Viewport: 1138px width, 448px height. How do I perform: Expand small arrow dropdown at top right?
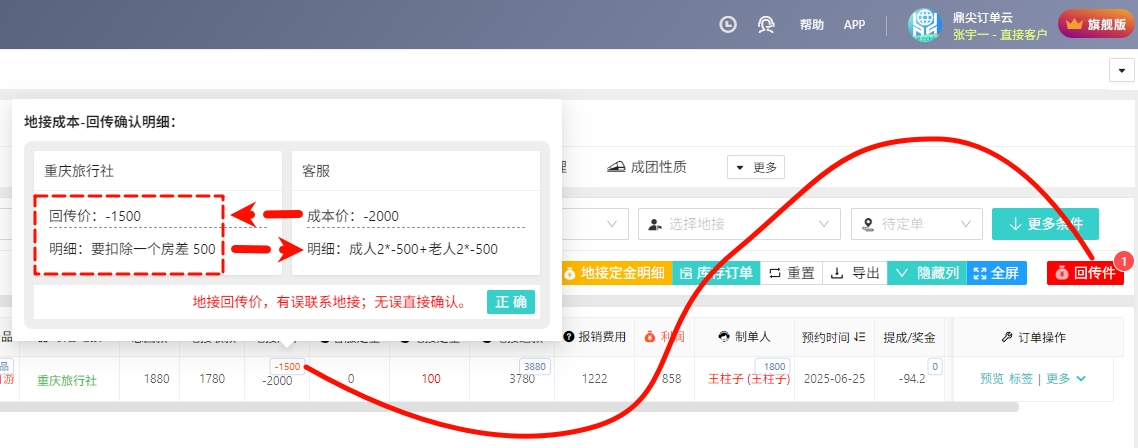(1122, 70)
